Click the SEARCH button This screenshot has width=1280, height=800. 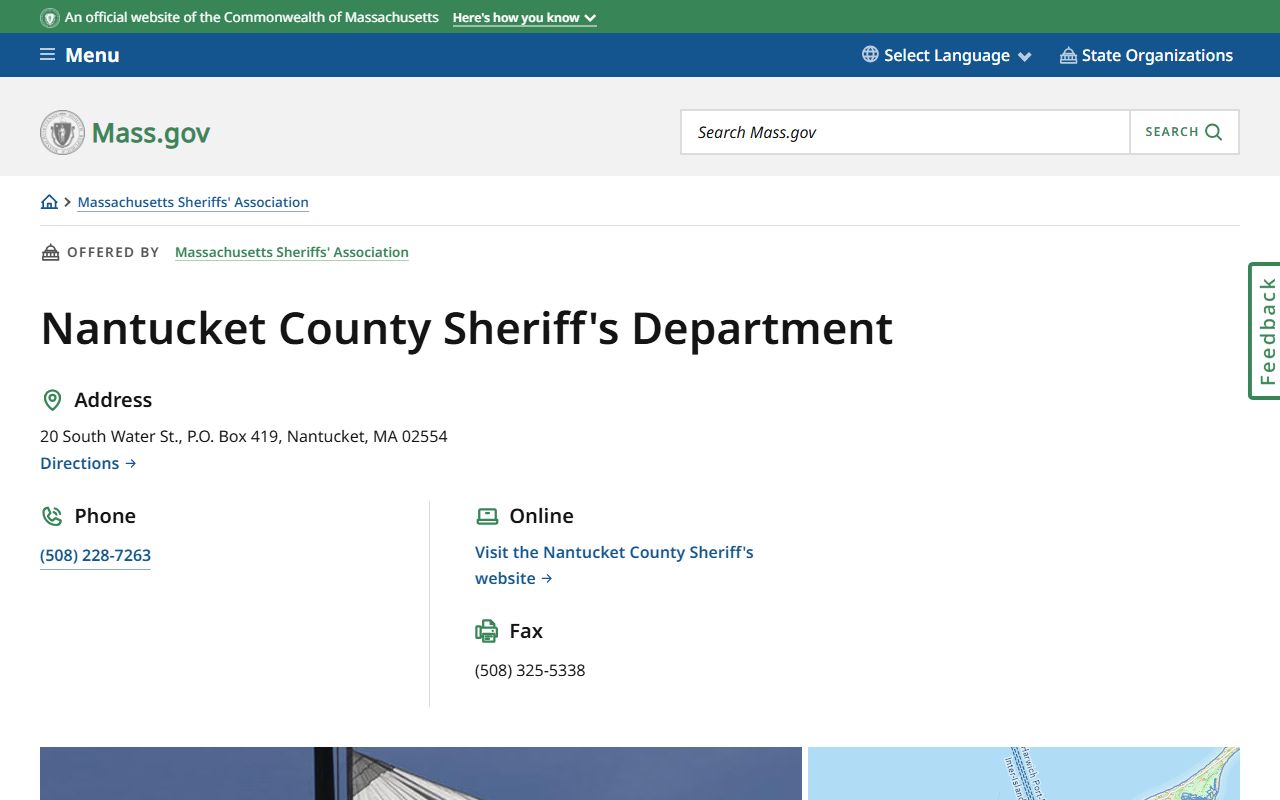point(1184,132)
